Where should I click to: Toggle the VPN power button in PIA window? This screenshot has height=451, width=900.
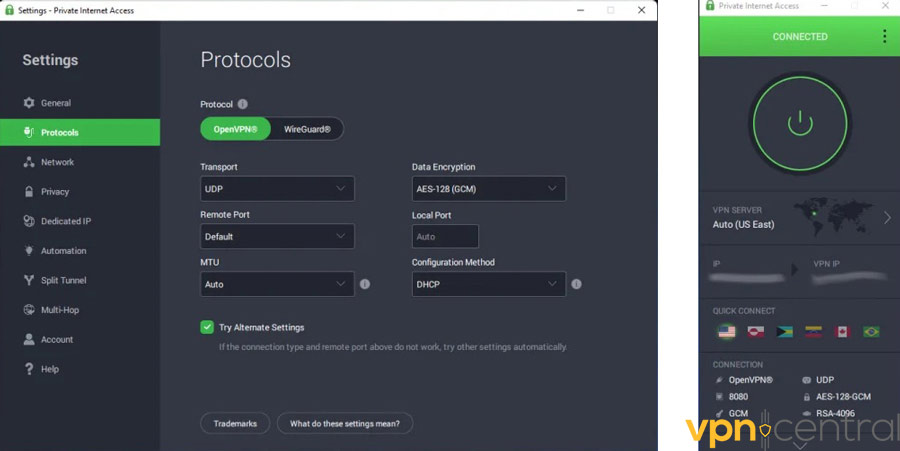point(800,123)
